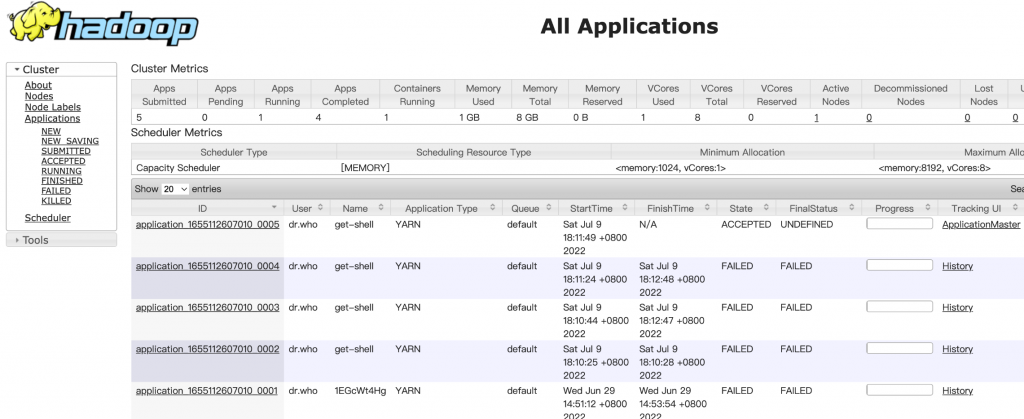Click the 1EGcWt4Hg application name
This screenshot has height=419, width=1024.
(x=360, y=390)
